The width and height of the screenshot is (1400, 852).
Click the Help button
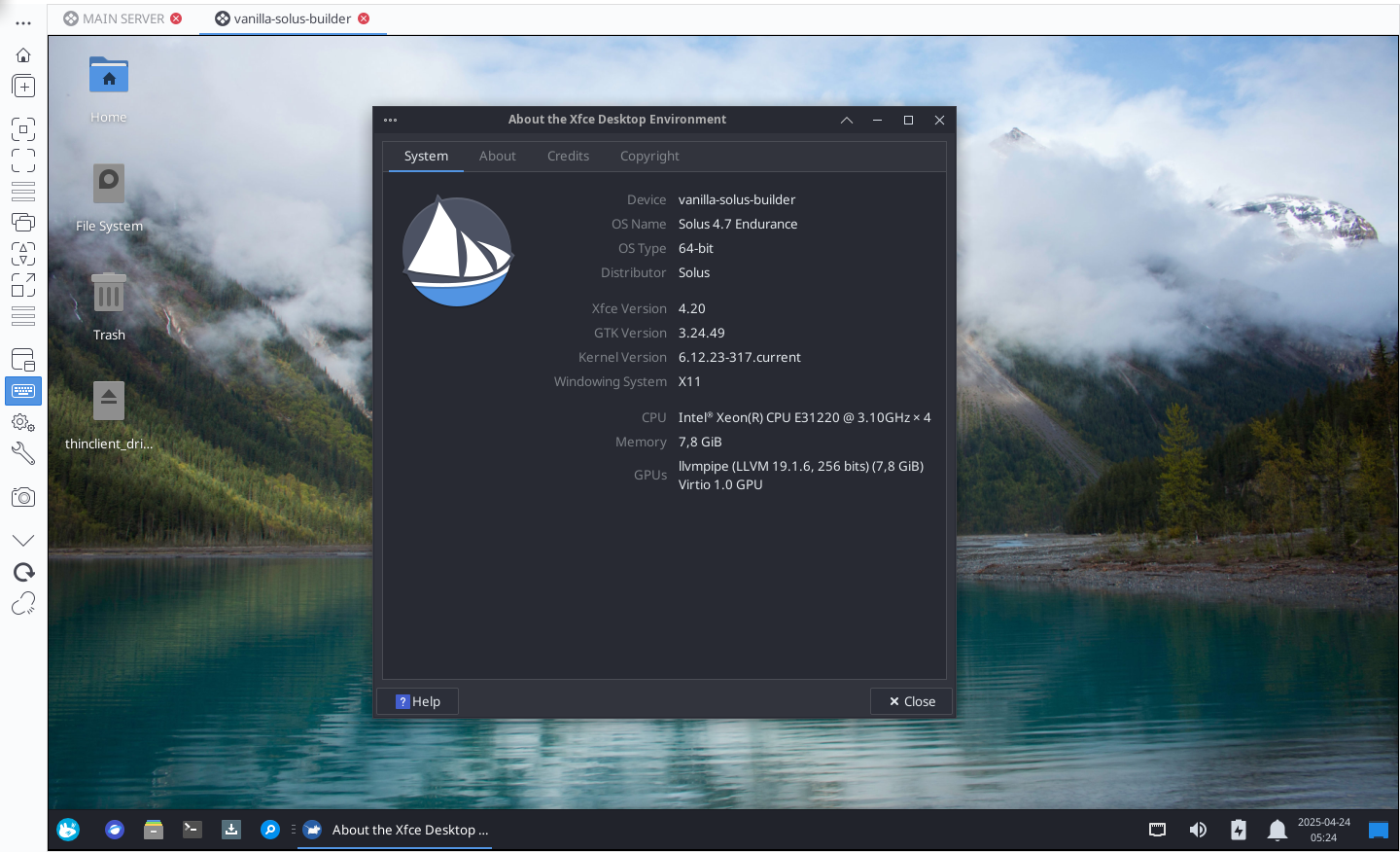[418, 701]
